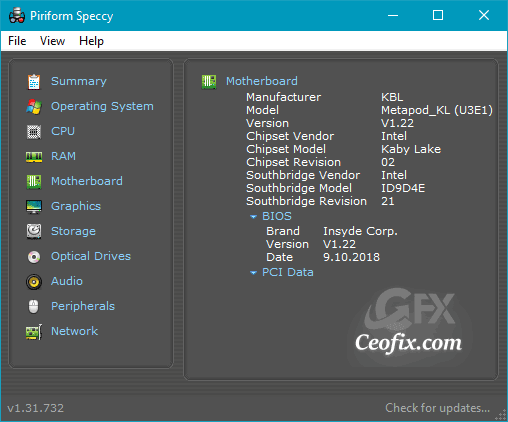Click the chipset model value Kaby Lake

(411, 149)
